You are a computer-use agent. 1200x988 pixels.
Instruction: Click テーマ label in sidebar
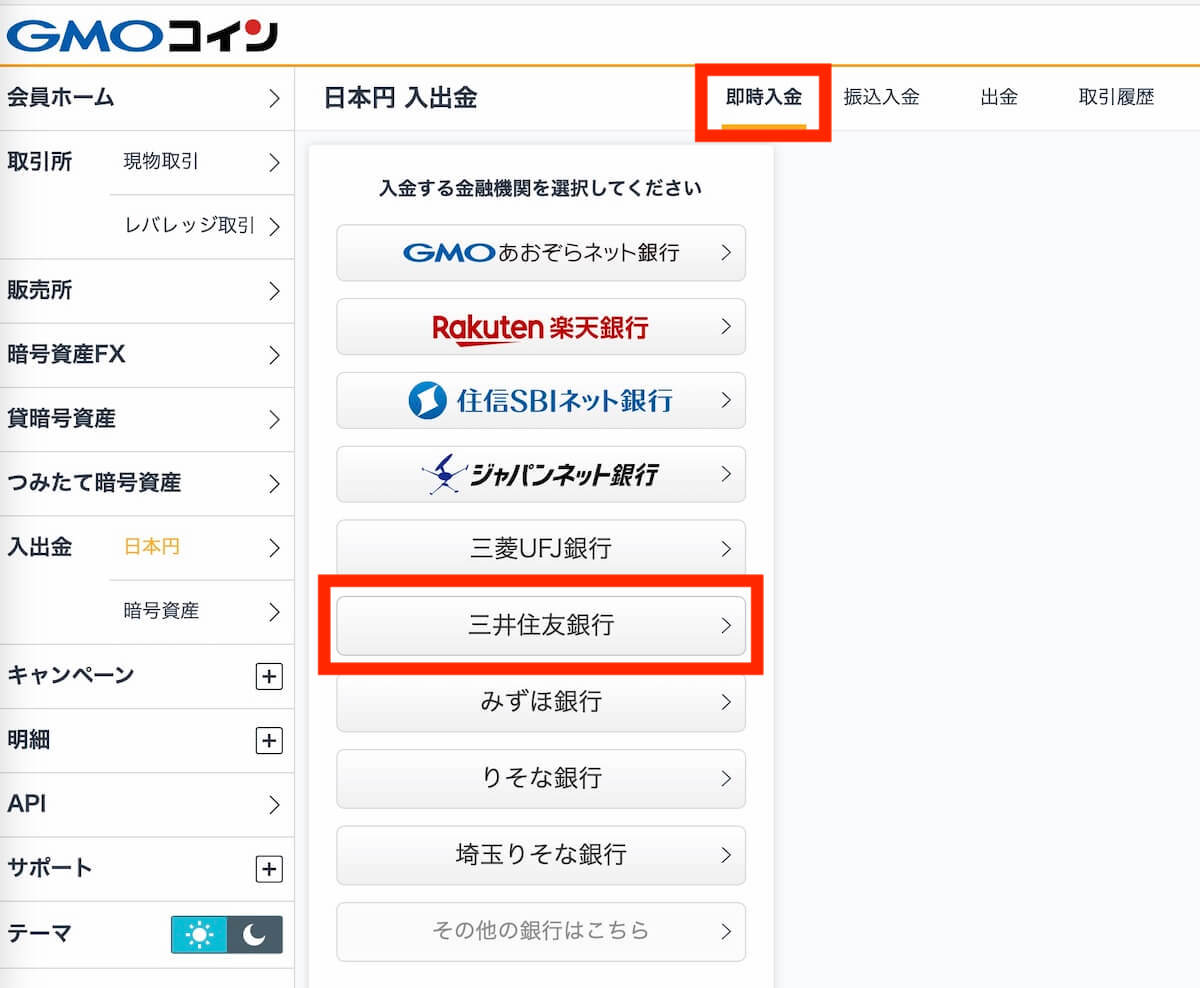coord(40,934)
